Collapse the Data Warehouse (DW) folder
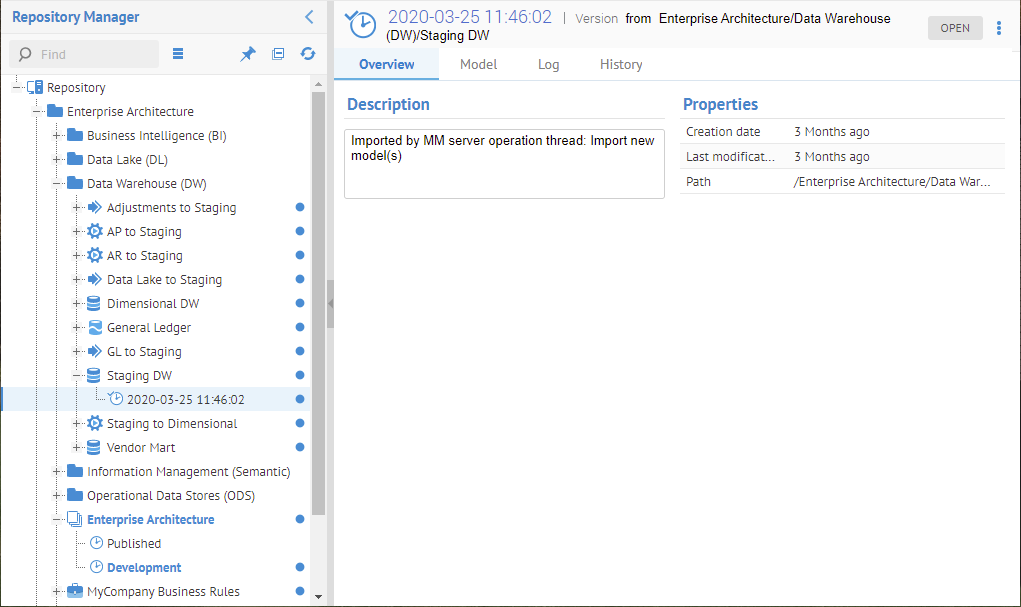Screen dimensions: 1021x607 pyautogui.click(x=58, y=184)
